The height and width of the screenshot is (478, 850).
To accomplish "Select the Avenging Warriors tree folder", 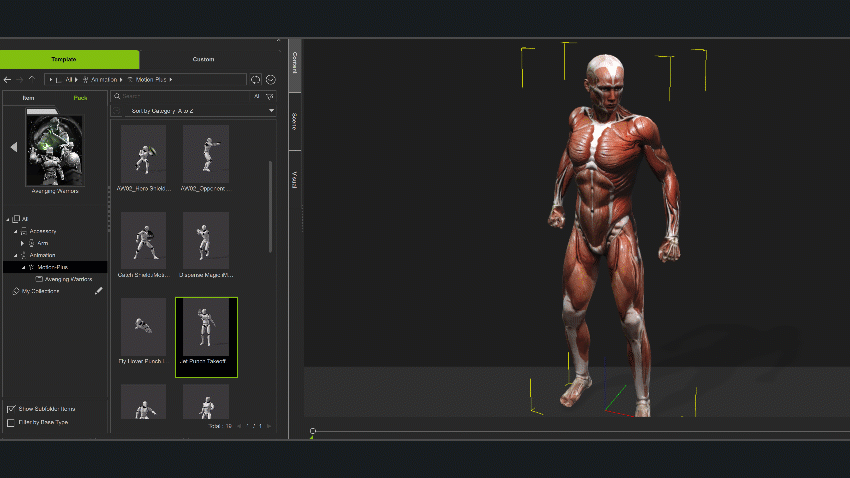I will coord(69,279).
